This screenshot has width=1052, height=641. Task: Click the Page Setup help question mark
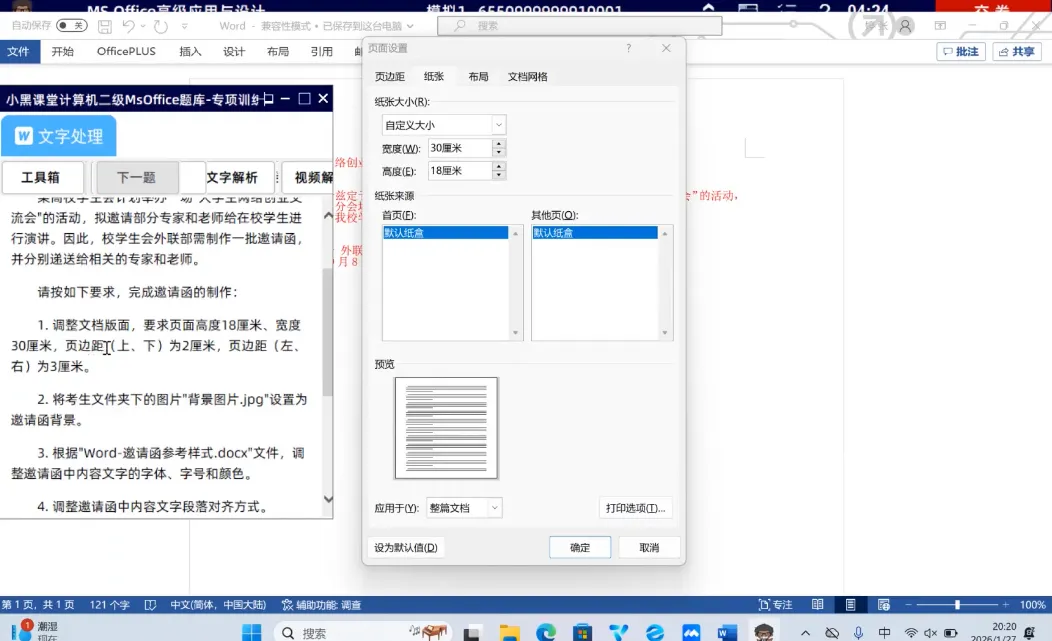[x=629, y=48]
